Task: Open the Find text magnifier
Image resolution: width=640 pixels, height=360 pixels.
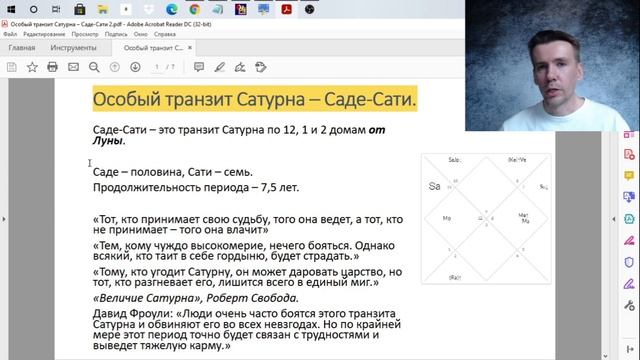Action: coord(94,67)
